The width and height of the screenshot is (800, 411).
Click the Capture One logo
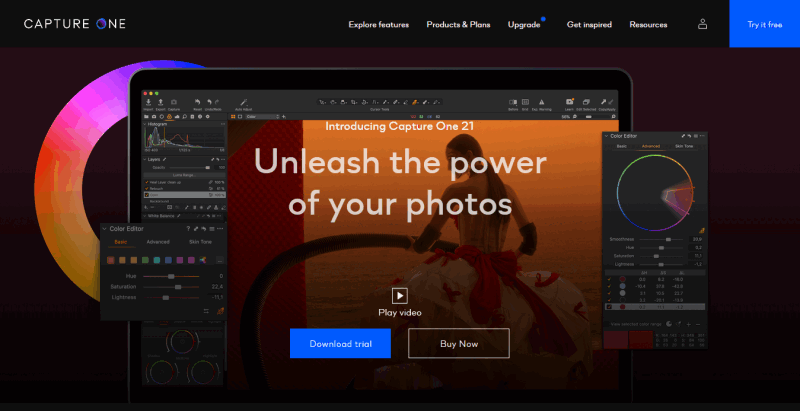click(x=74, y=24)
